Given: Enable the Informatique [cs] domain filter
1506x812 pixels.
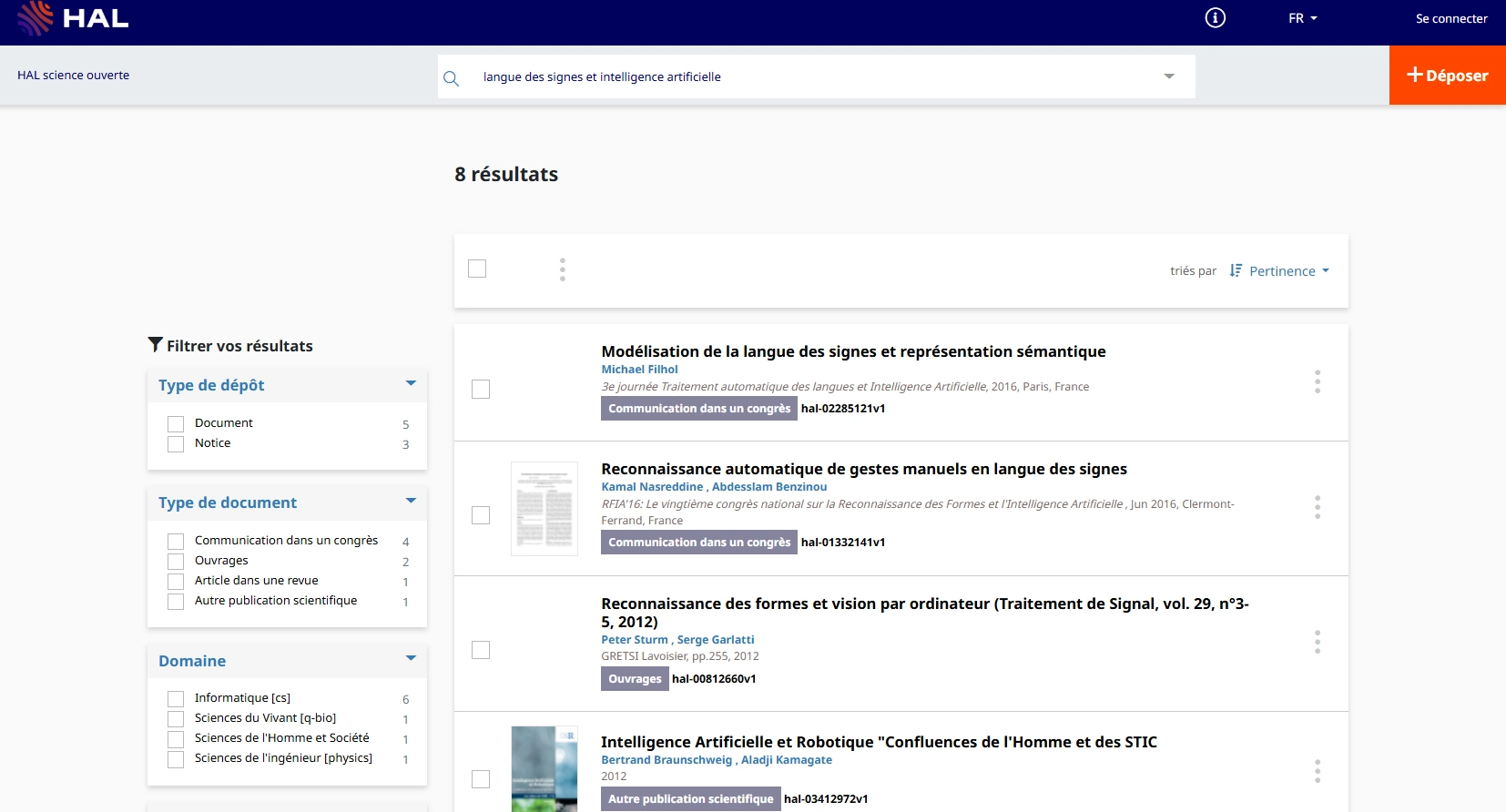Looking at the screenshot, I should click(x=176, y=699).
